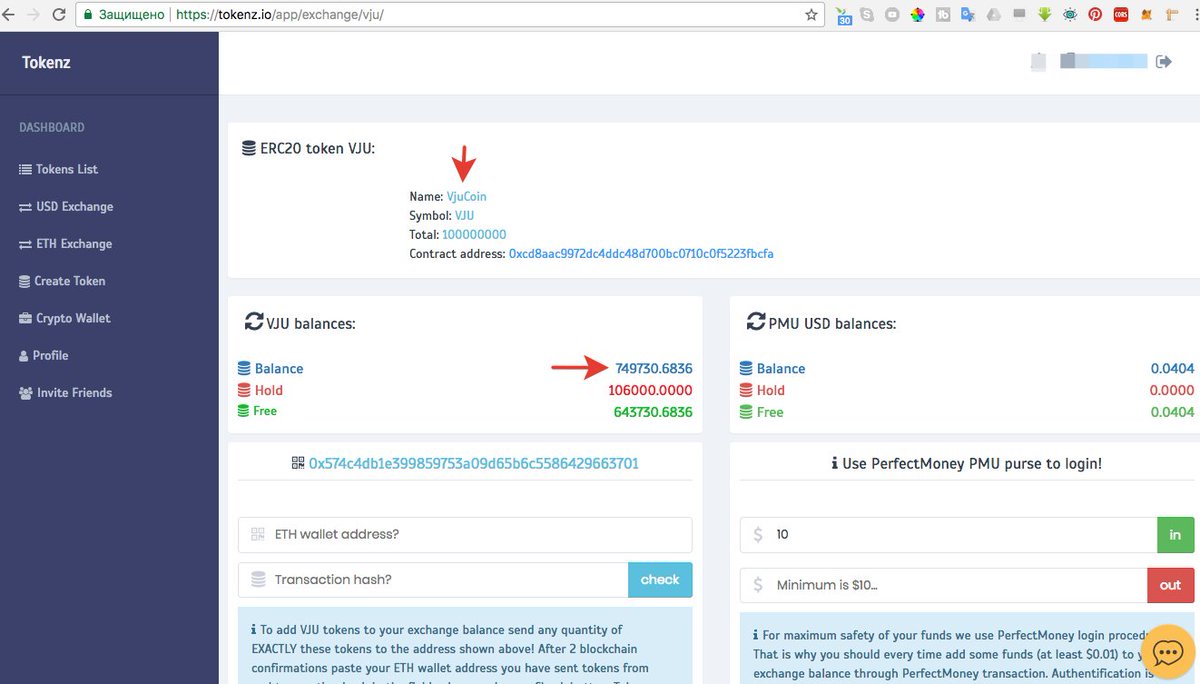Click the PMU Free green coin stack icon
The image size is (1200, 684).
click(x=746, y=412)
